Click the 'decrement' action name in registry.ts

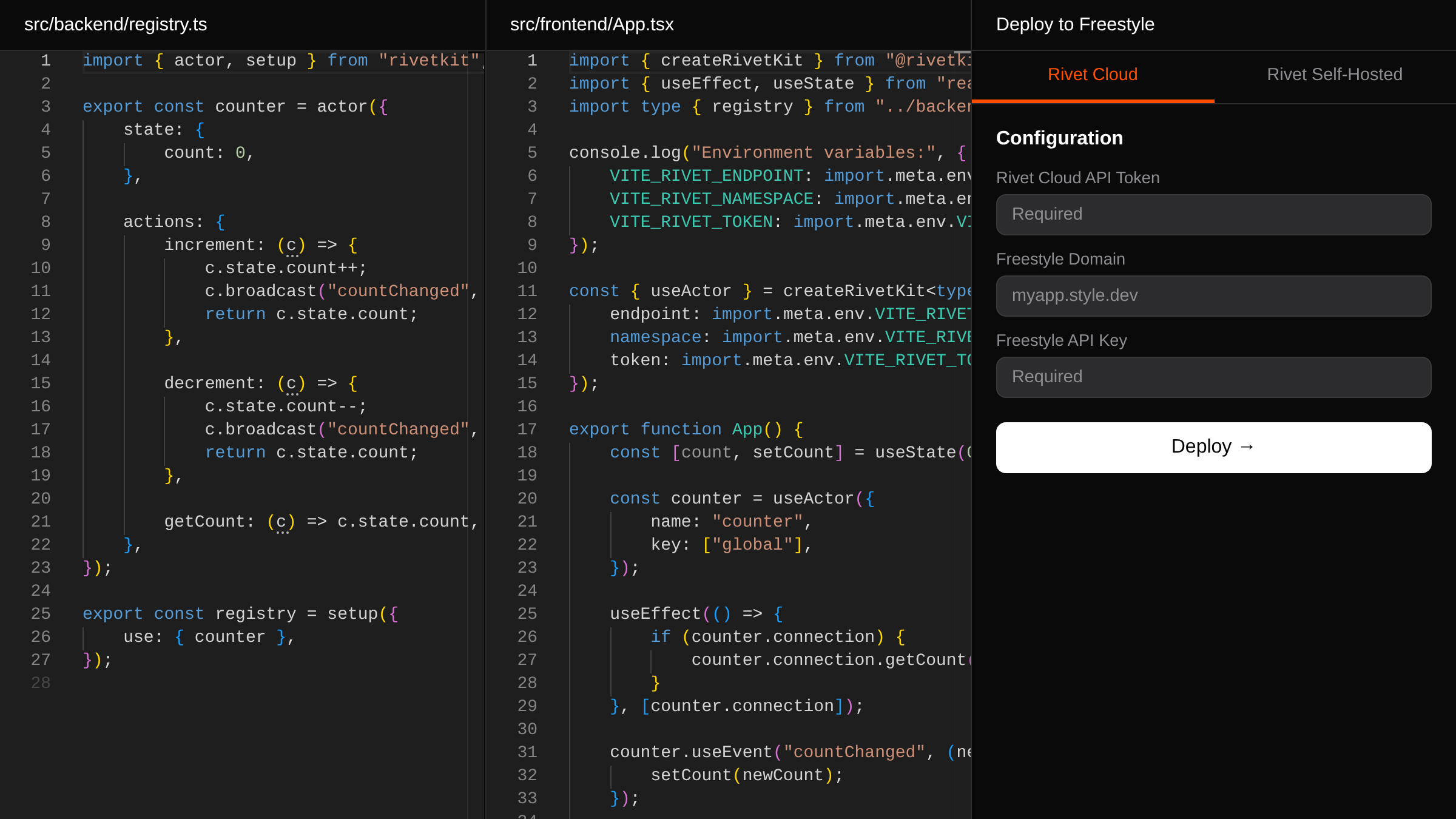(x=209, y=383)
